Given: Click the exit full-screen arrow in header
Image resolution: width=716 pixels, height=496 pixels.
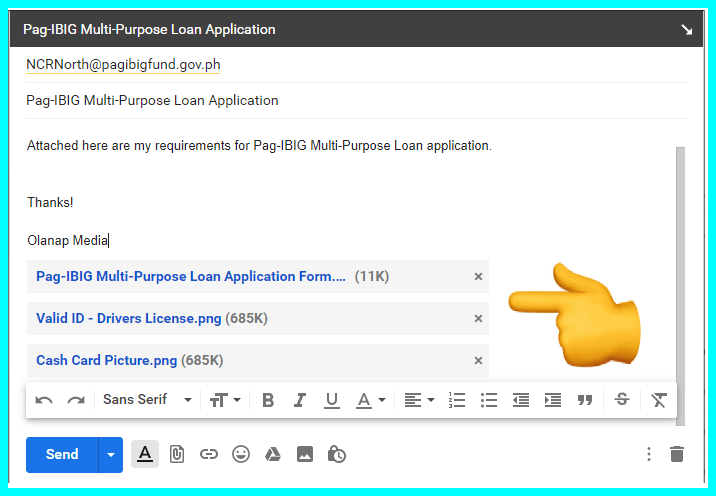Looking at the screenshot, I should [x=686, y=30].
